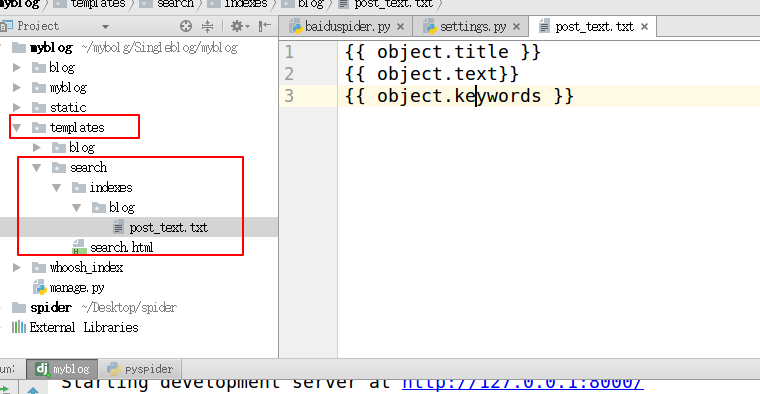The width and height of the screenshot is (760, 394).
Task: Click the search breadcrumb
Action: coord(175,4)
